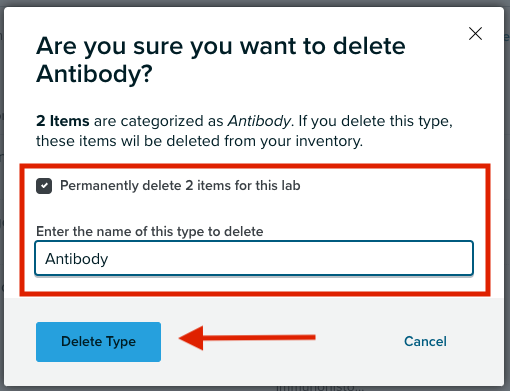Click the warning sentence about inventory deletion
The width and height of the screenshot is (510, 391).
244,131
